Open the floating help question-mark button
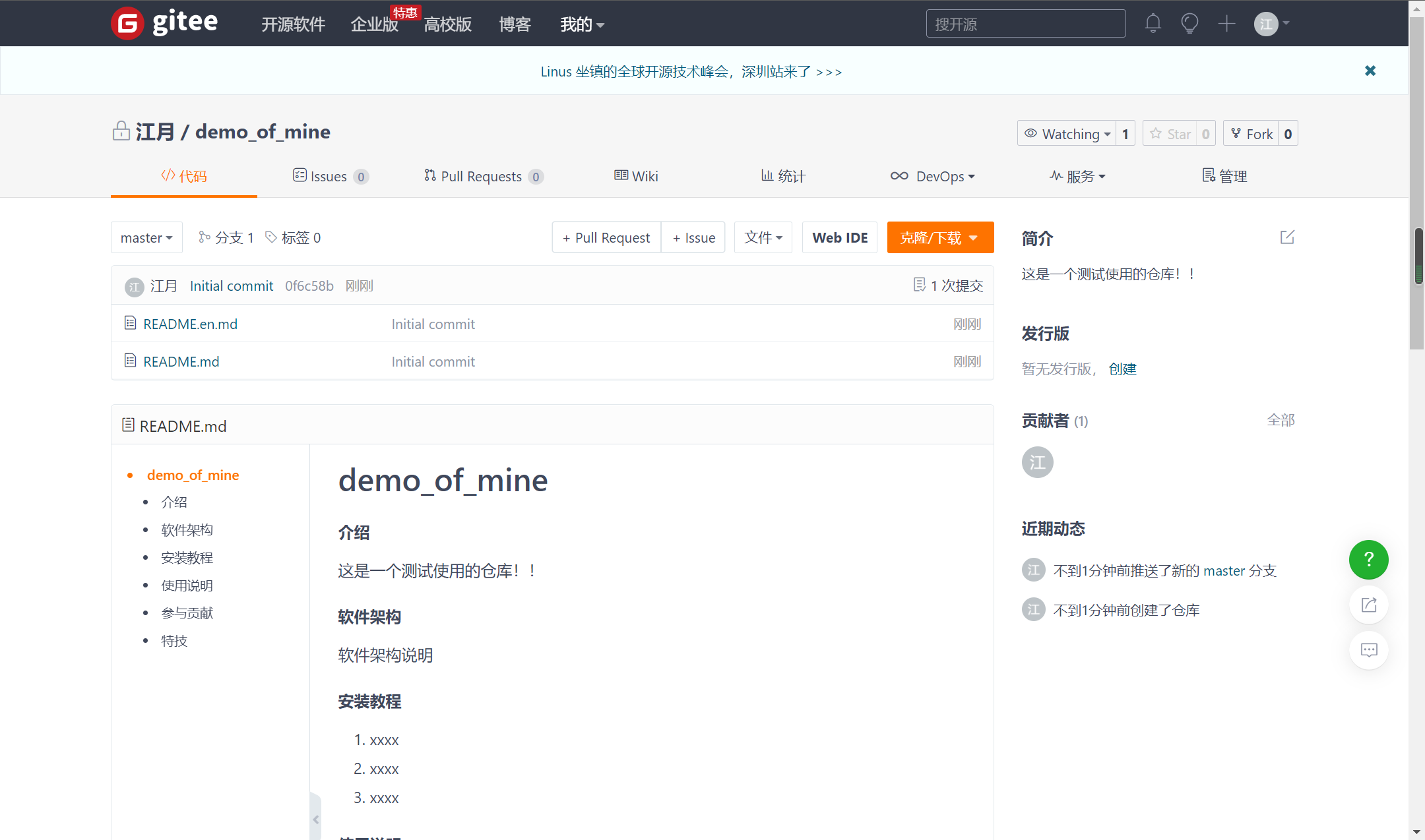The width and height of the screenshot is (1425, 840). 1368,560
